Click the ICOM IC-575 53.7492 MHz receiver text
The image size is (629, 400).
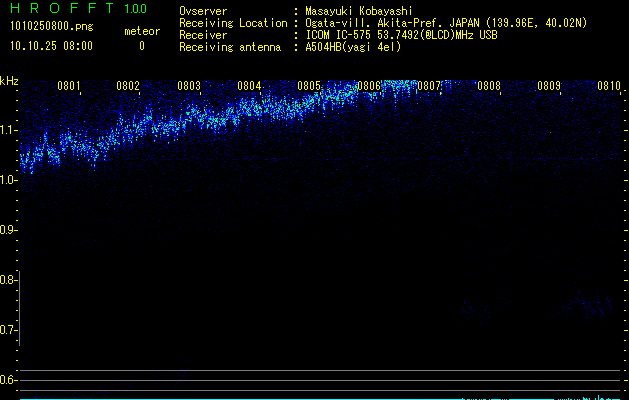[401, 35]
